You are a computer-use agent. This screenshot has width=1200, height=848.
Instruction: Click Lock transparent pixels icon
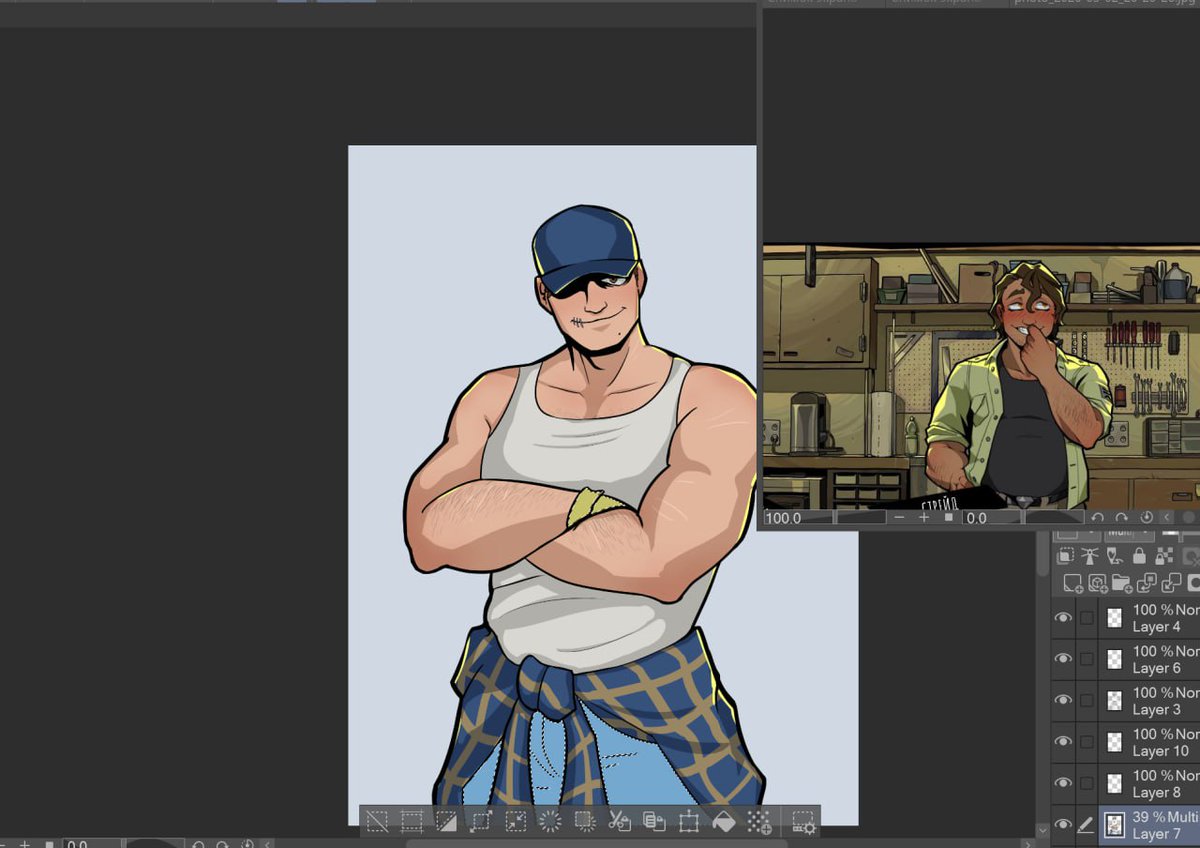click(1164, 555)
